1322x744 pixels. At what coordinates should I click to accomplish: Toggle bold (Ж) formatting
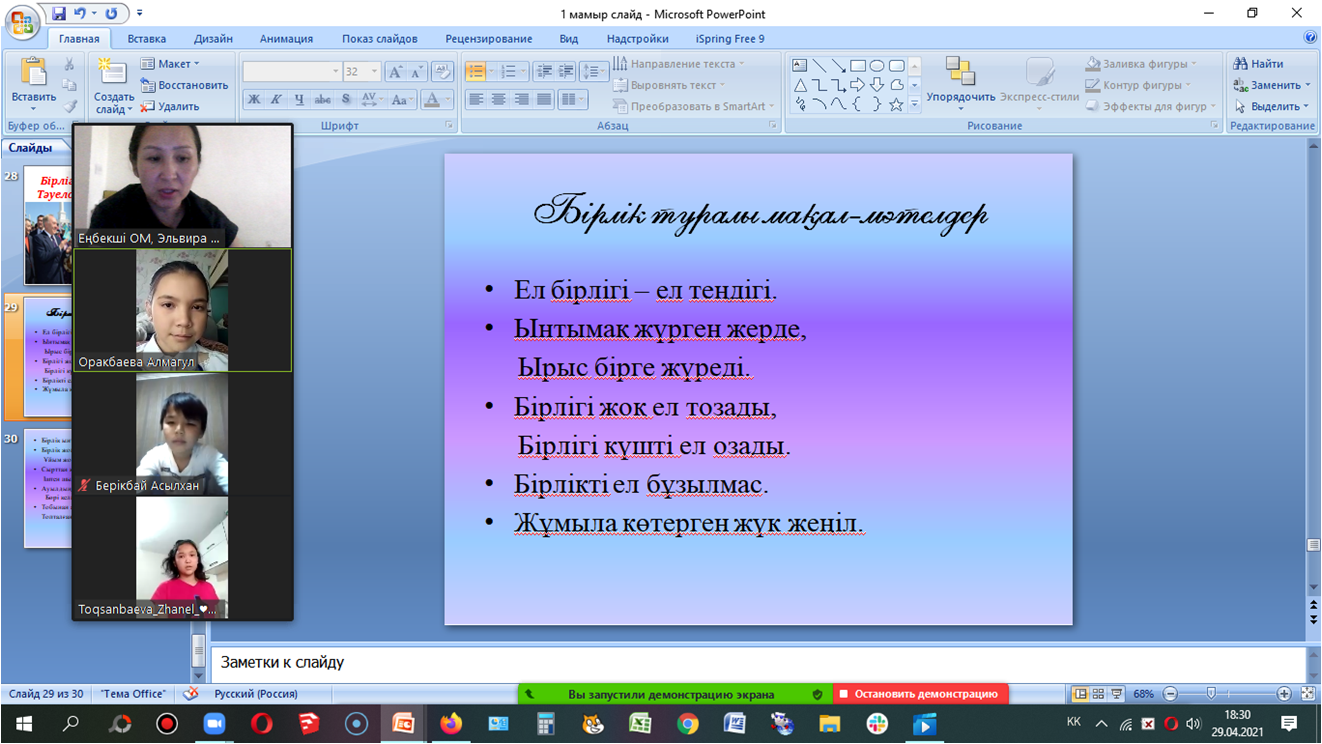(x=254, y=100)
